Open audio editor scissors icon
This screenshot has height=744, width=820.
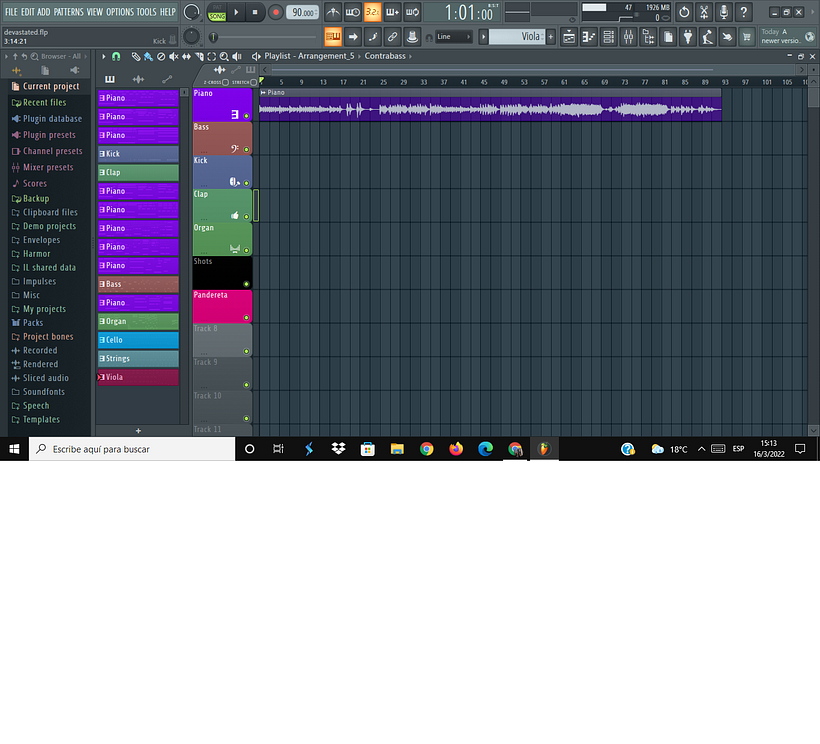[704, 12]
